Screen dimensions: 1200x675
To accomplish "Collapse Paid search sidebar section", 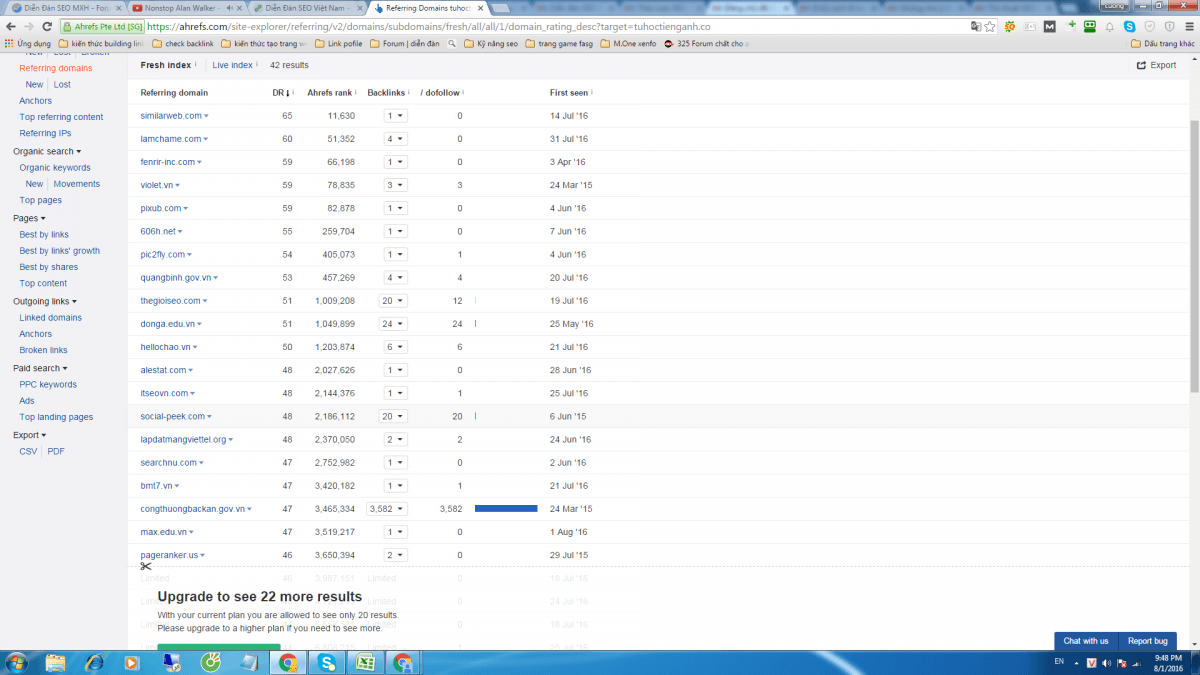I will (40, 368).
